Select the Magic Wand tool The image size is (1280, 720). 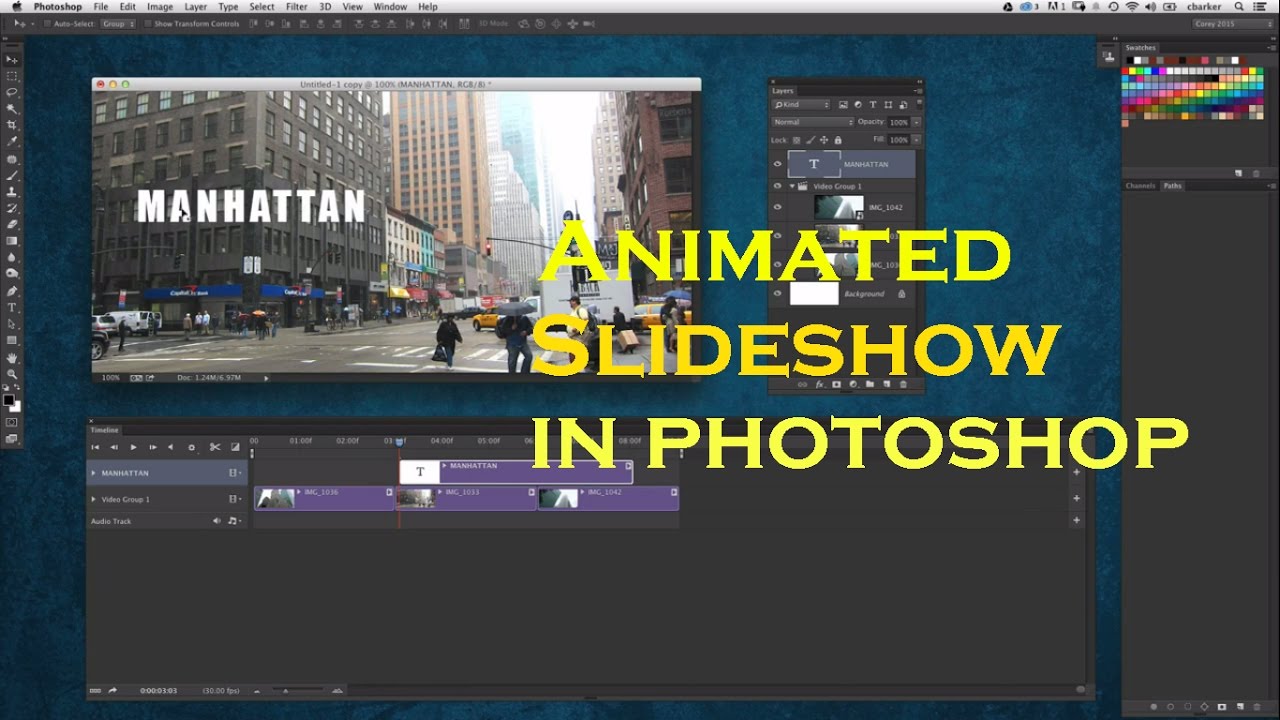coord(12,109)
